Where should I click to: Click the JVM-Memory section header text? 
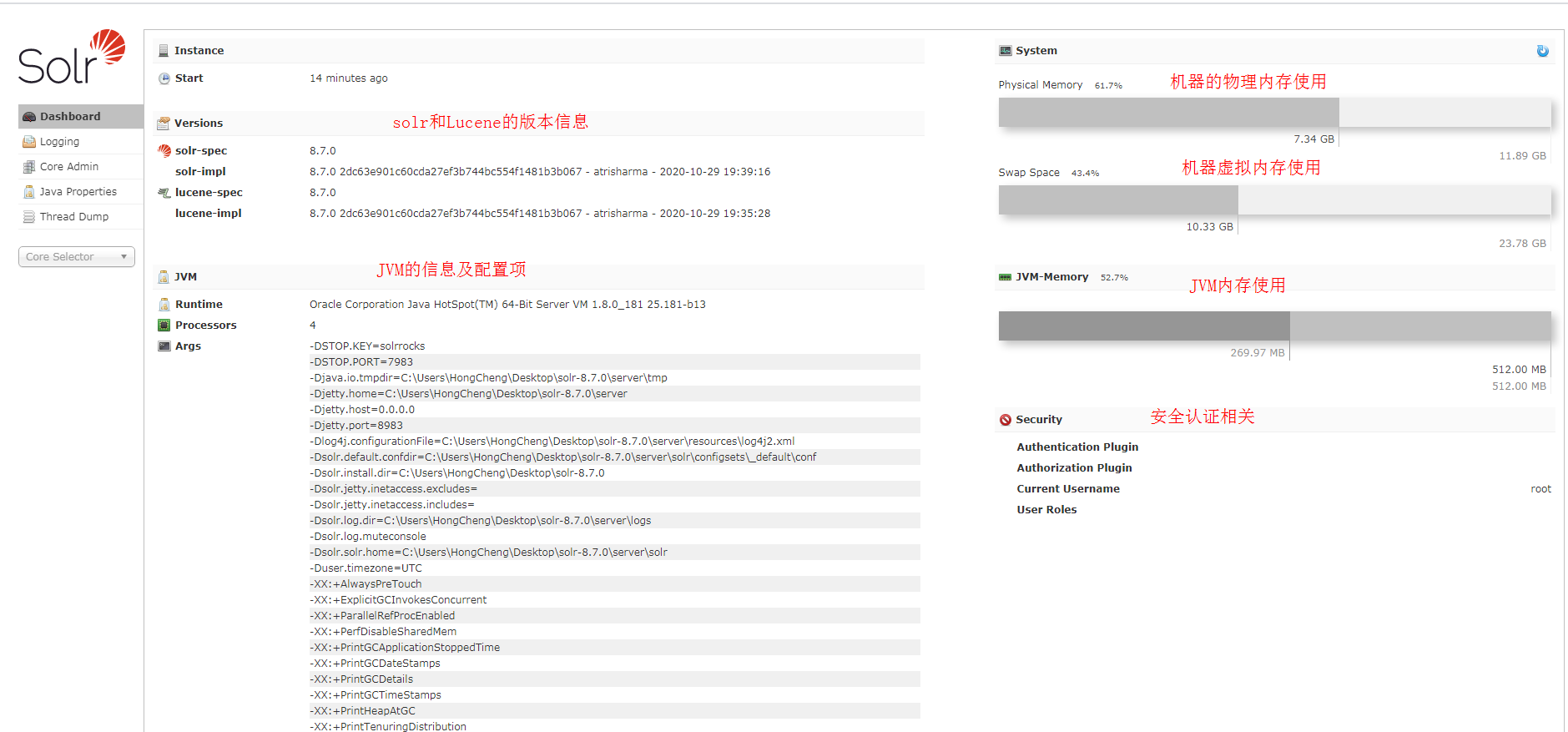point(1051,277)
